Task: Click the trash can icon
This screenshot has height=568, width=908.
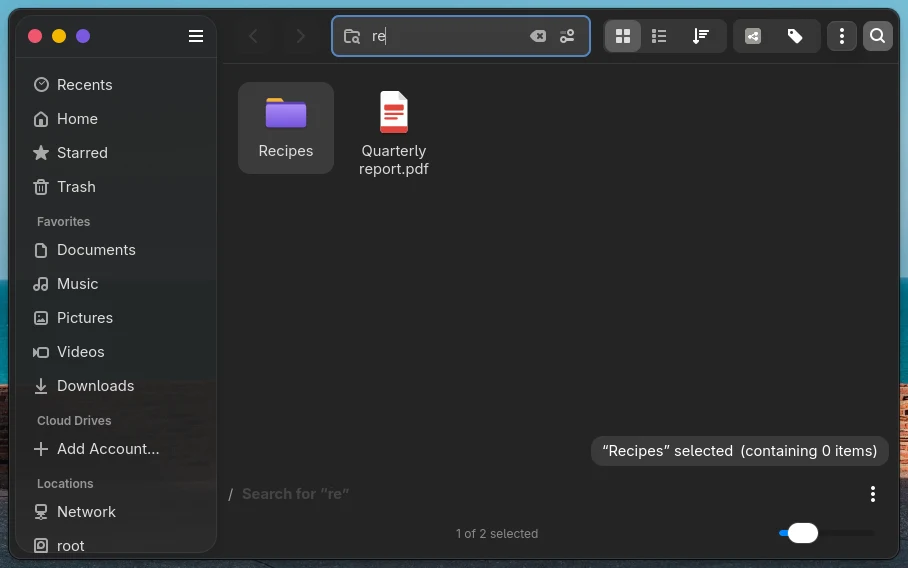Action: pos(41,187)
